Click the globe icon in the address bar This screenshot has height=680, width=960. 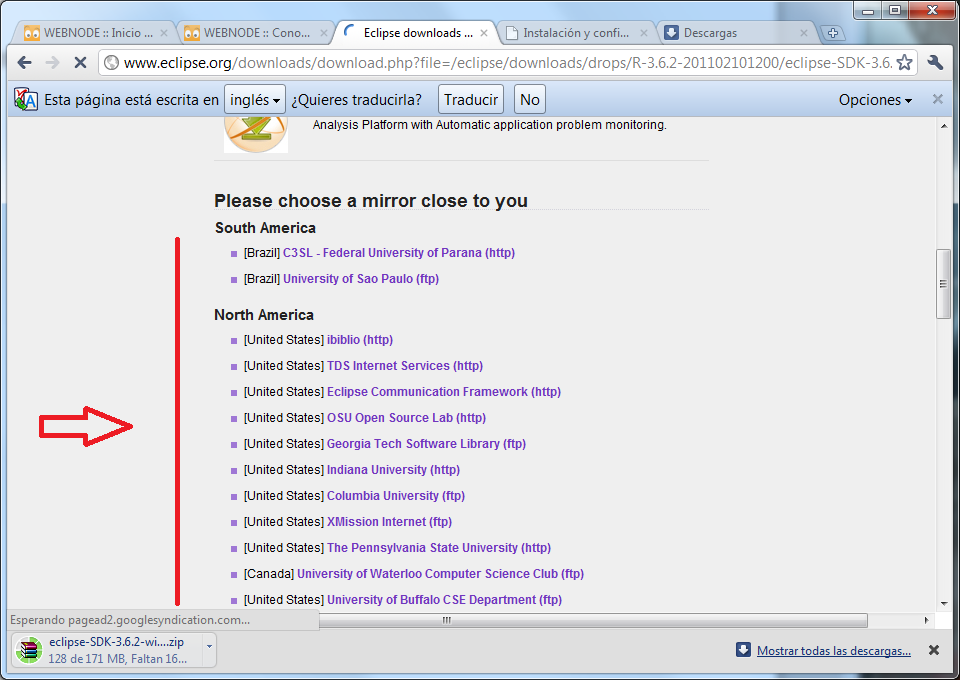[111, 62]
